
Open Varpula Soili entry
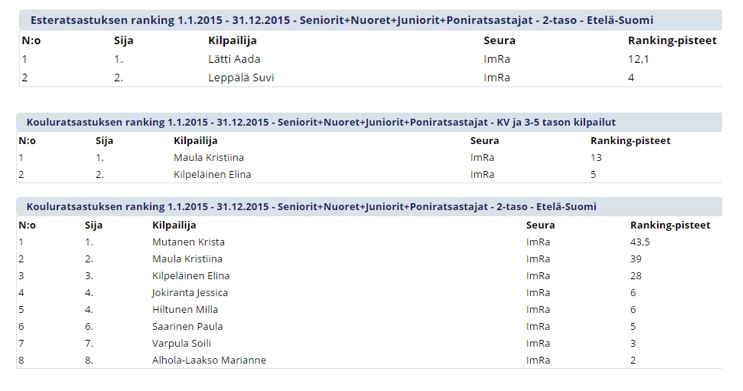coord(181,344)
